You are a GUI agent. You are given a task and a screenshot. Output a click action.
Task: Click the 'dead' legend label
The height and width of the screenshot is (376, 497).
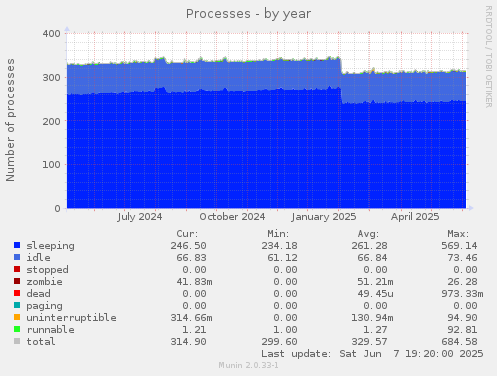pos(38,294)
